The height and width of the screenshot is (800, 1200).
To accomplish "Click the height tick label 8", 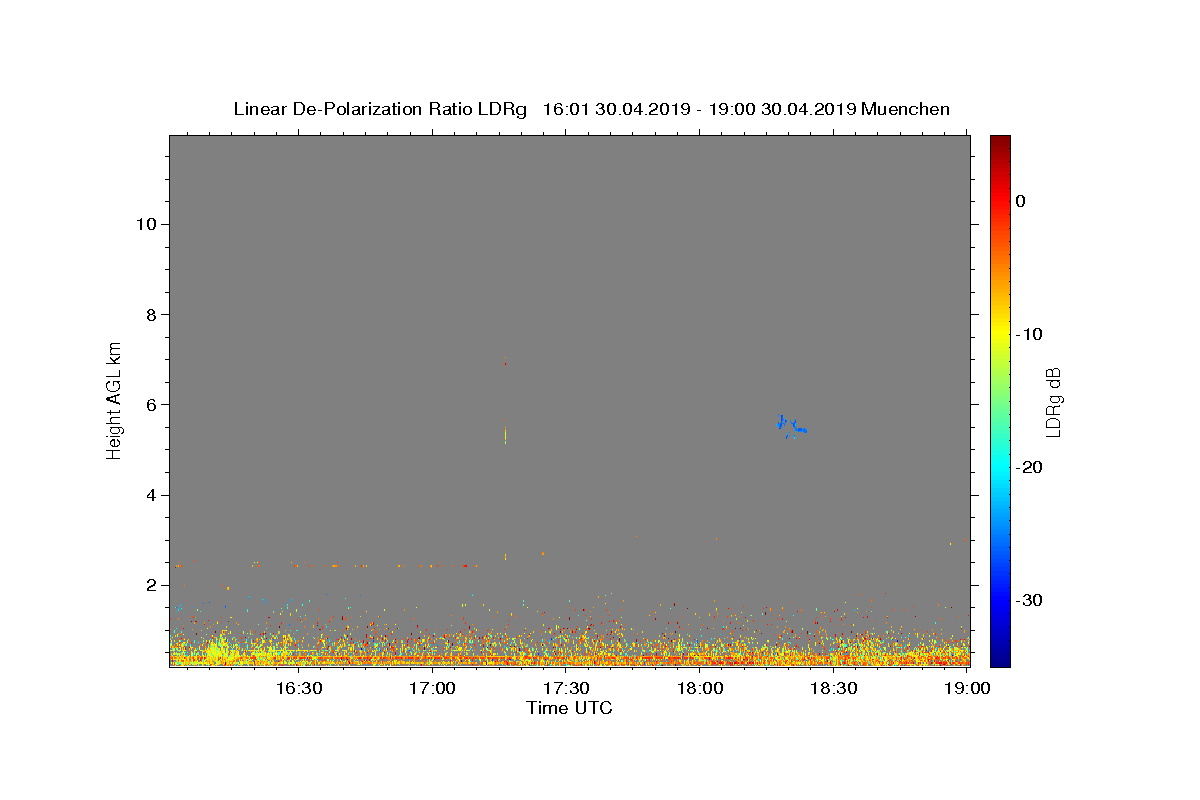I will [149, 315].
